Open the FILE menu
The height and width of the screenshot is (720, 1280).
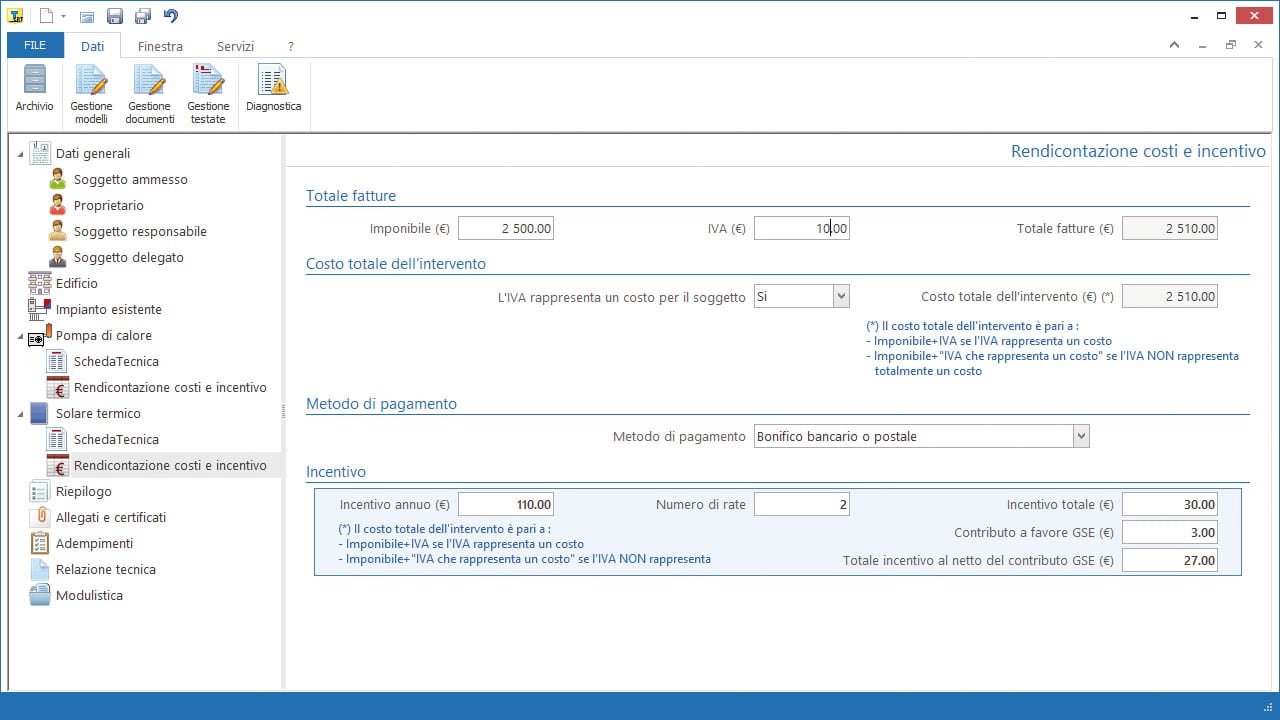click(x=35, y=46)
